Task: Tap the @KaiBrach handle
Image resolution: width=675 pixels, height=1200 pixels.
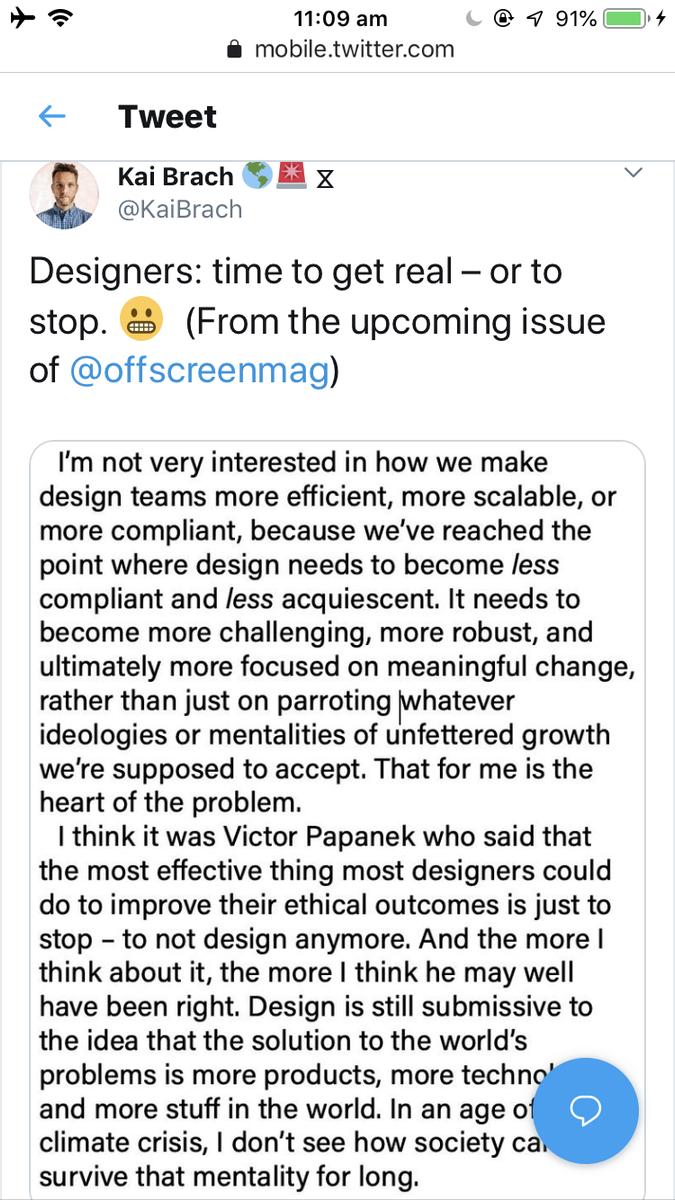Action: [180, 209]
